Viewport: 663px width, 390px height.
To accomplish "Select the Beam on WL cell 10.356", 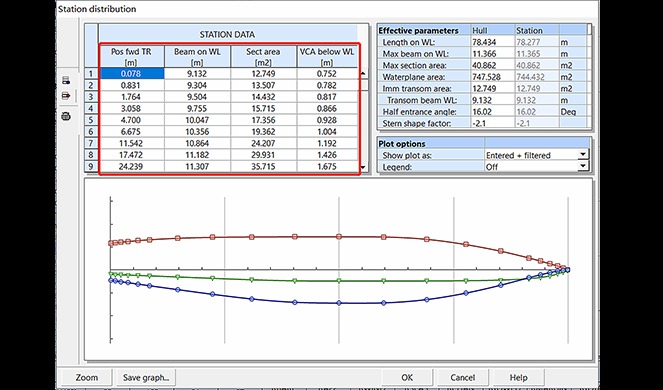I will click(197, 132).
